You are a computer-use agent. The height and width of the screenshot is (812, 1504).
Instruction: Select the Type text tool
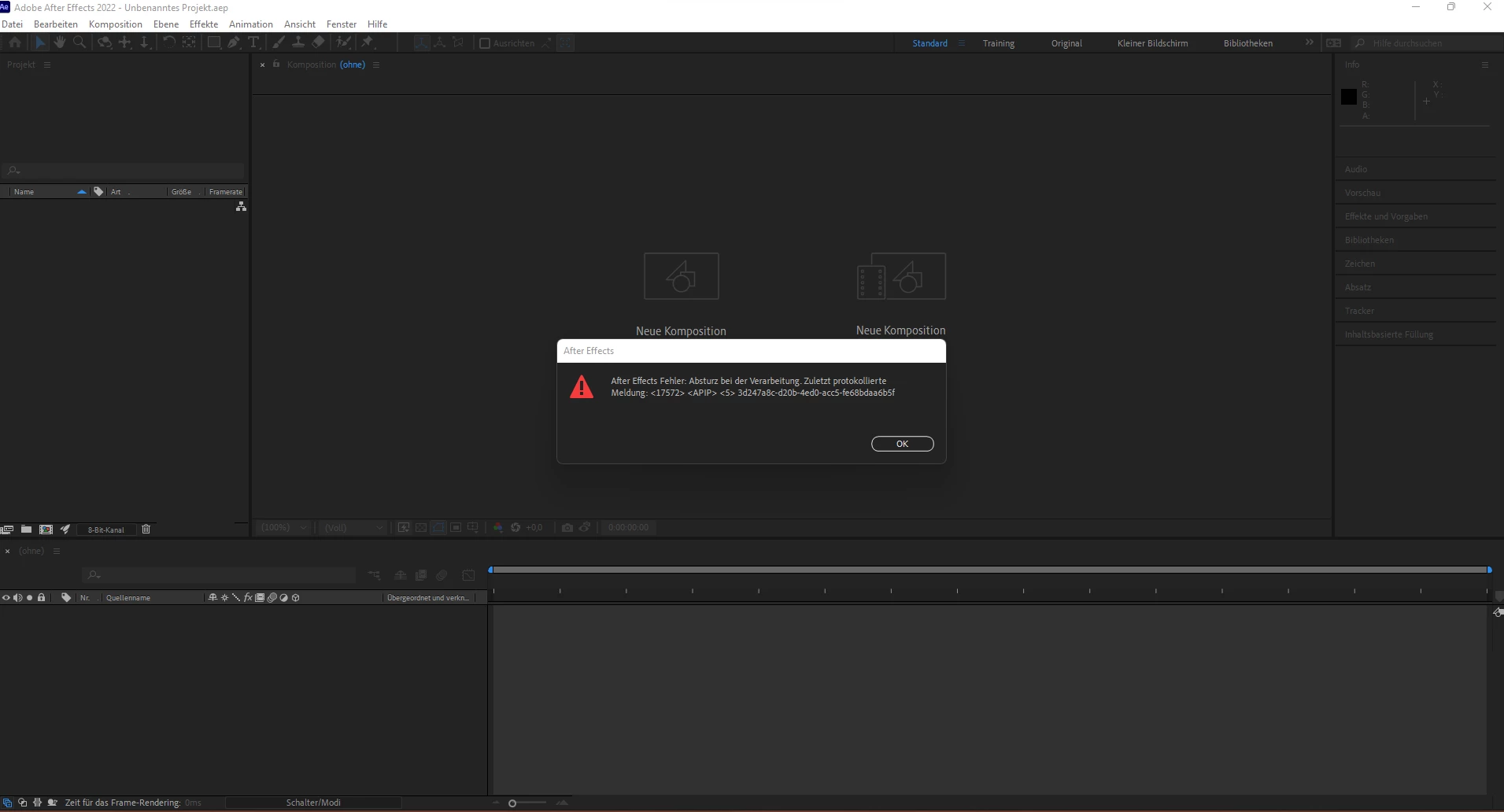(x=253, y=42)
